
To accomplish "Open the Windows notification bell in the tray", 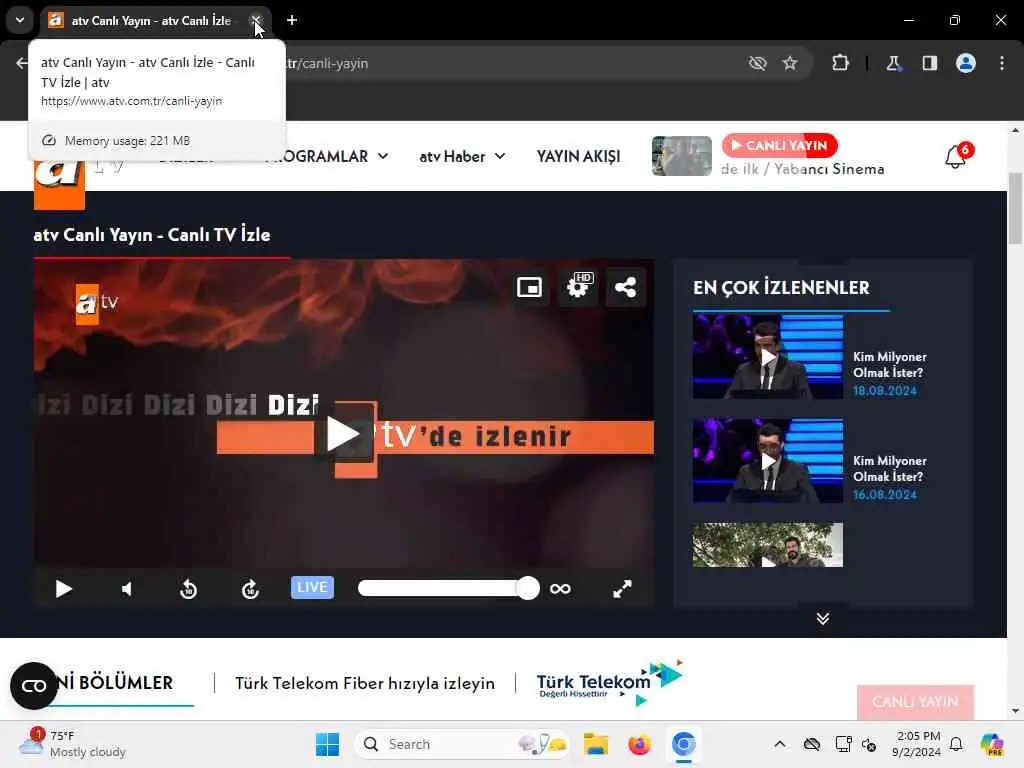I will [956, 744].
